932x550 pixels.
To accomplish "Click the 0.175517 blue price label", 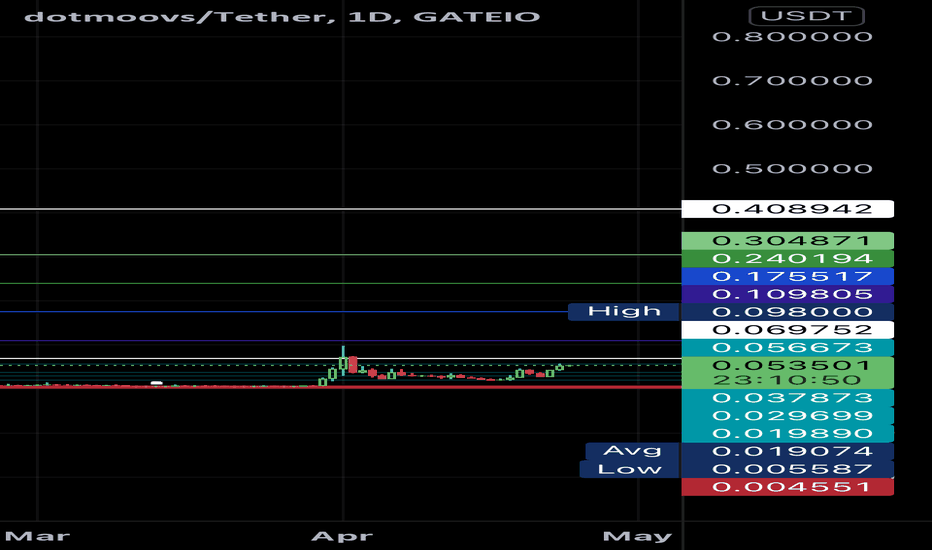I will pos(788,276).
